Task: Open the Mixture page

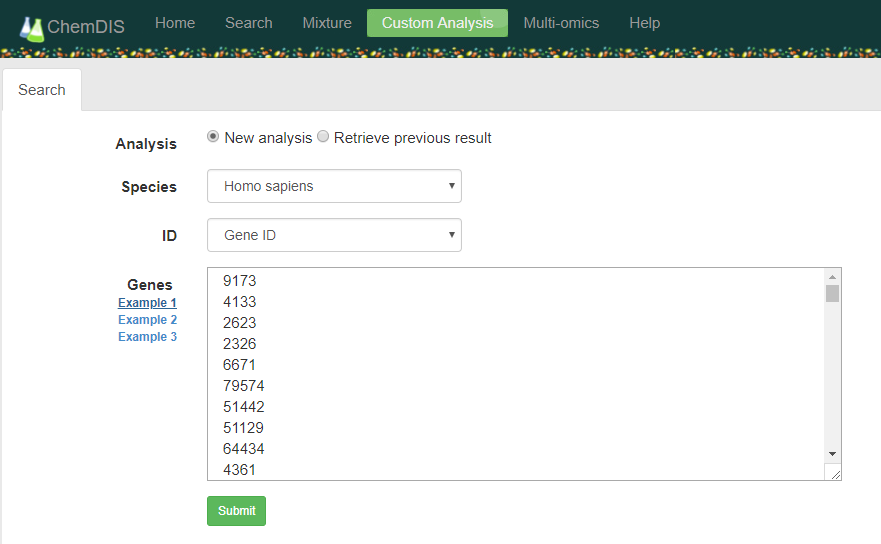Action: coord(327,23)
